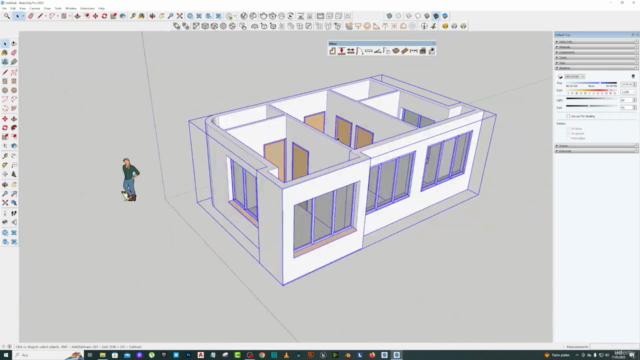Activate the Pan hand tool in left toolbar
640x360 pixels.
(x=14, y=185)
